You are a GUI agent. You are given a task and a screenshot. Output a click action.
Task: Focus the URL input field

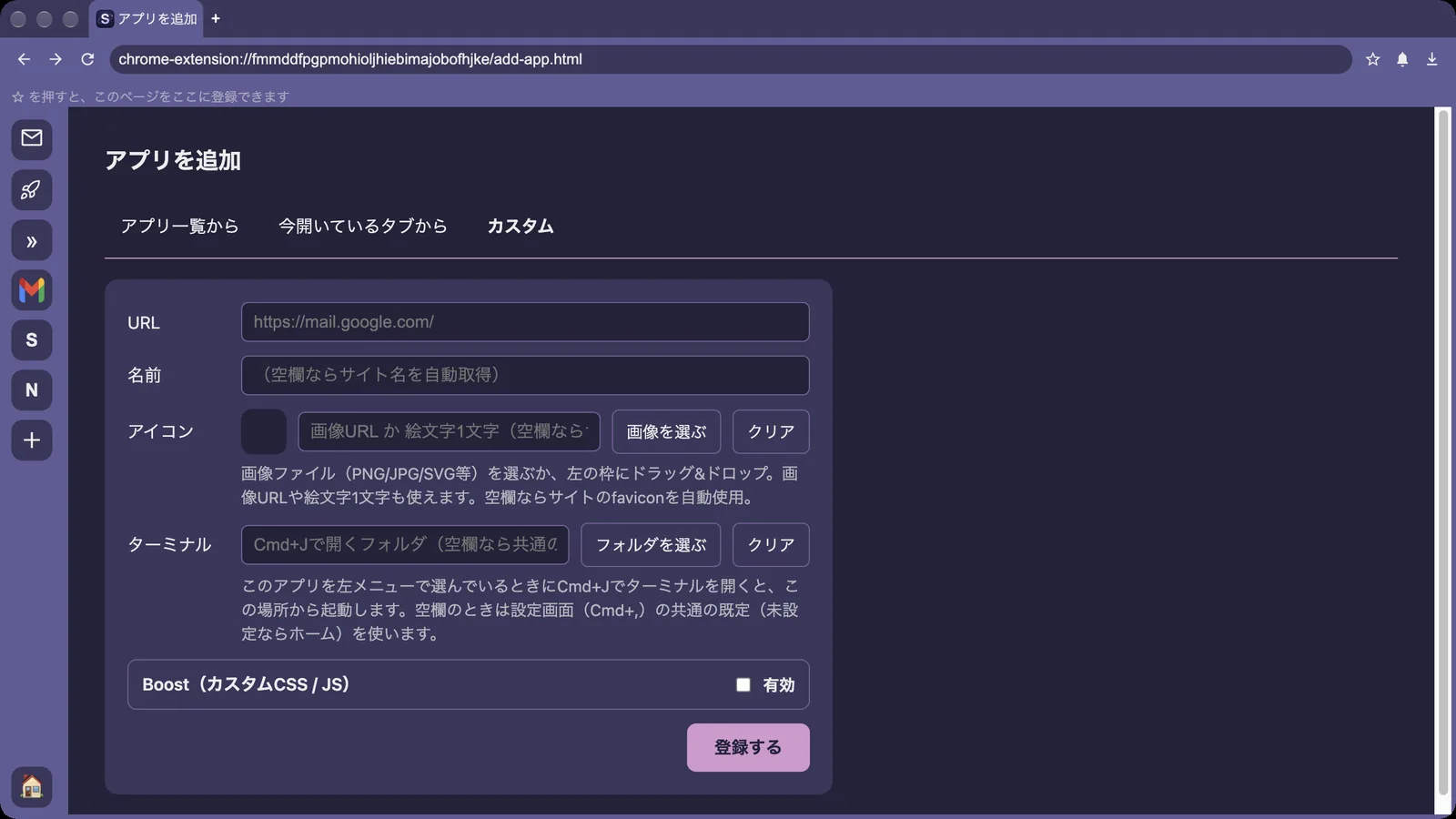[x=525, y=322]
